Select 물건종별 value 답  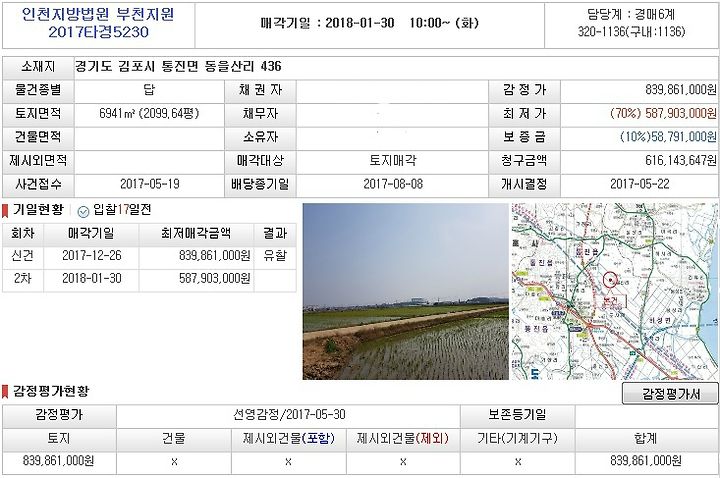pos(149,90)
